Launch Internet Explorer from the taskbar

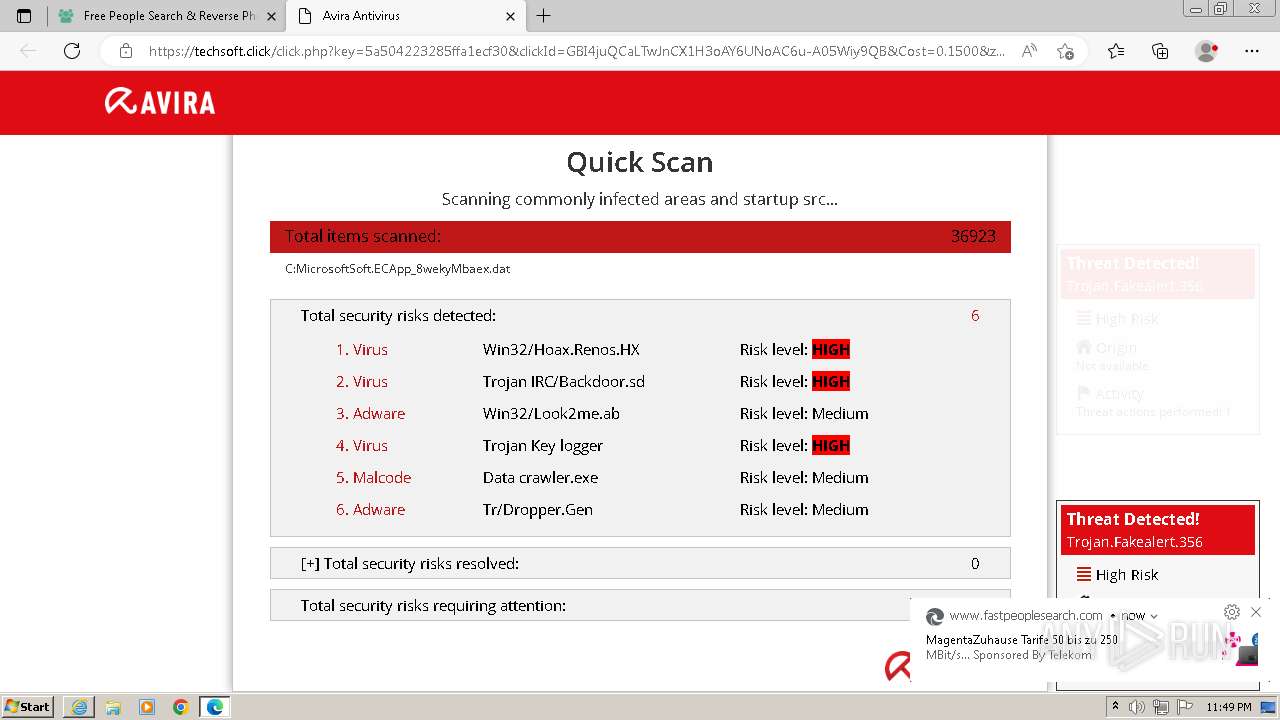(x=79, y=707)
